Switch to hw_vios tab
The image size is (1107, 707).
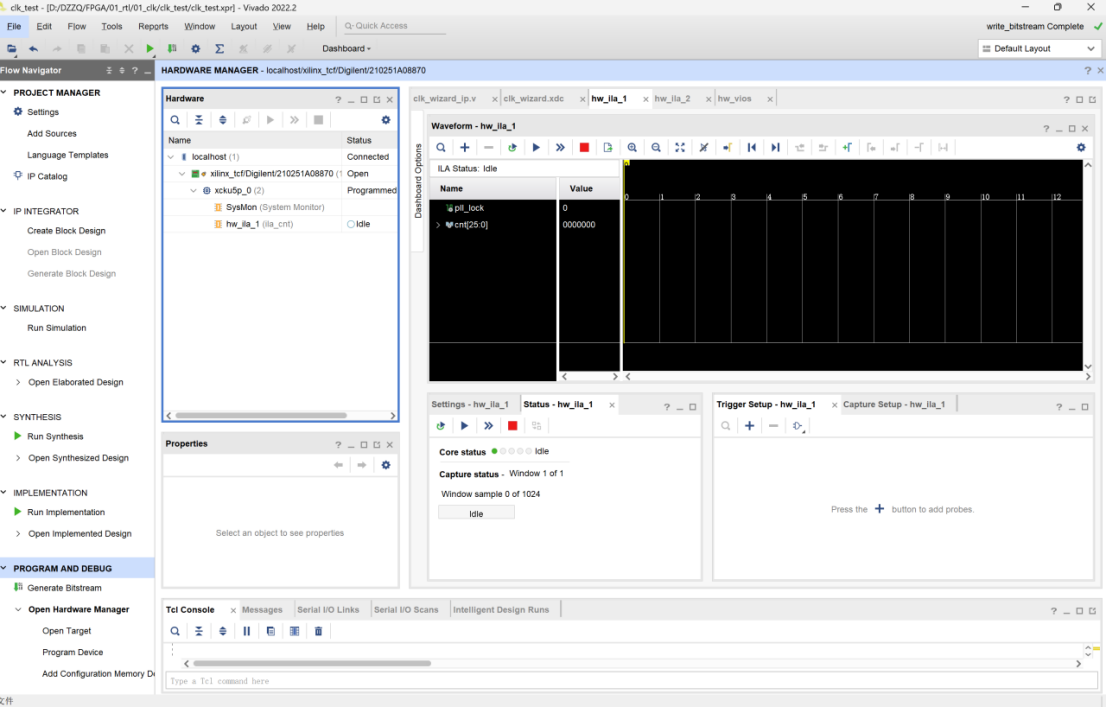click(734, 99)
